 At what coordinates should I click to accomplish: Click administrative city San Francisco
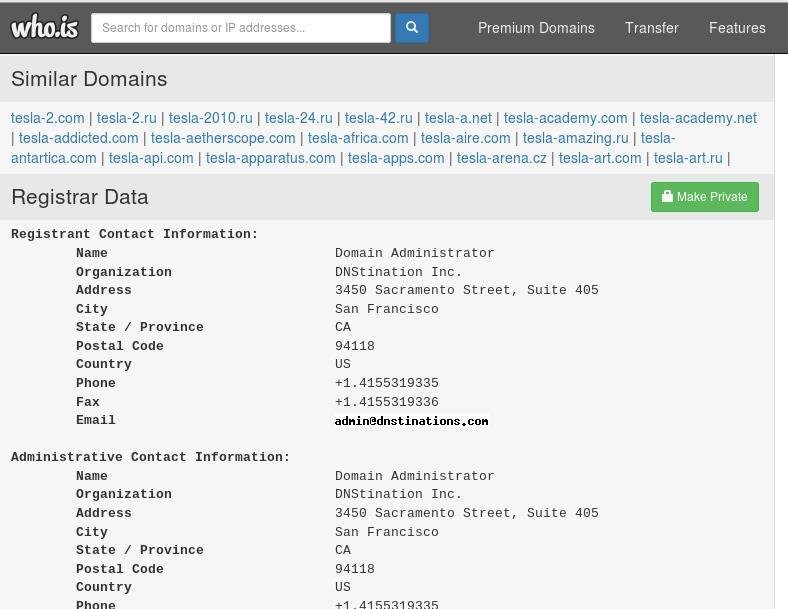[386, 532]
